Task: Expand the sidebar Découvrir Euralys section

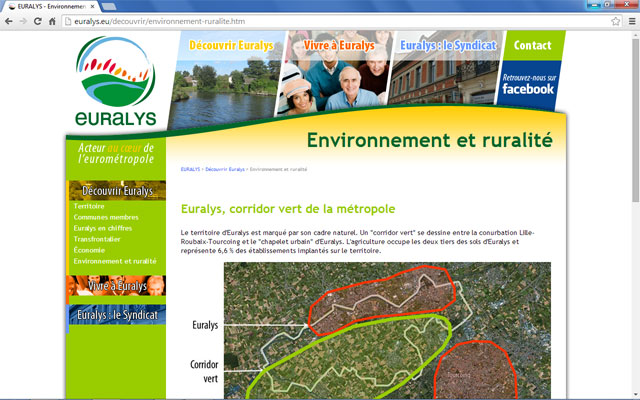Action: pyautogui.click(x=117, y=191)
